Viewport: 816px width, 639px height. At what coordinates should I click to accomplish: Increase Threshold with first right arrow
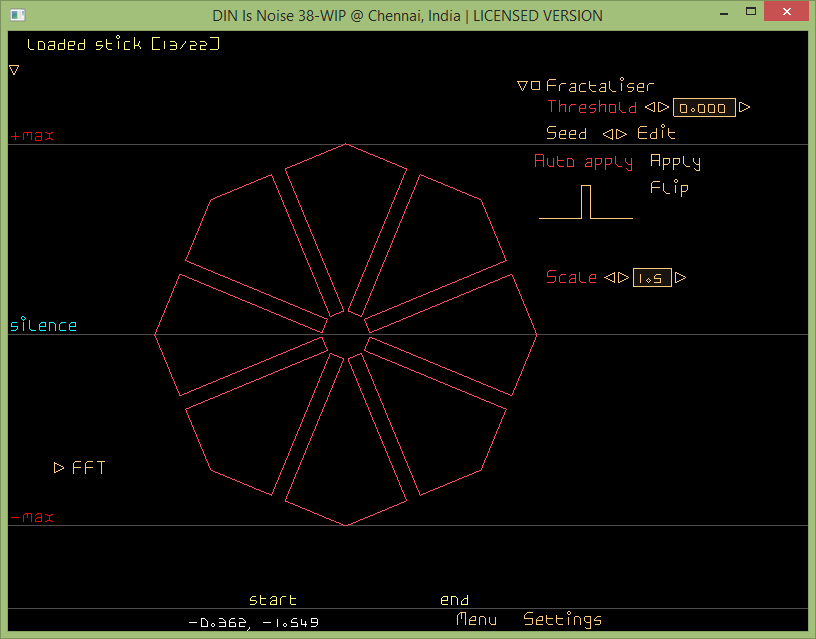click(664, 107)
